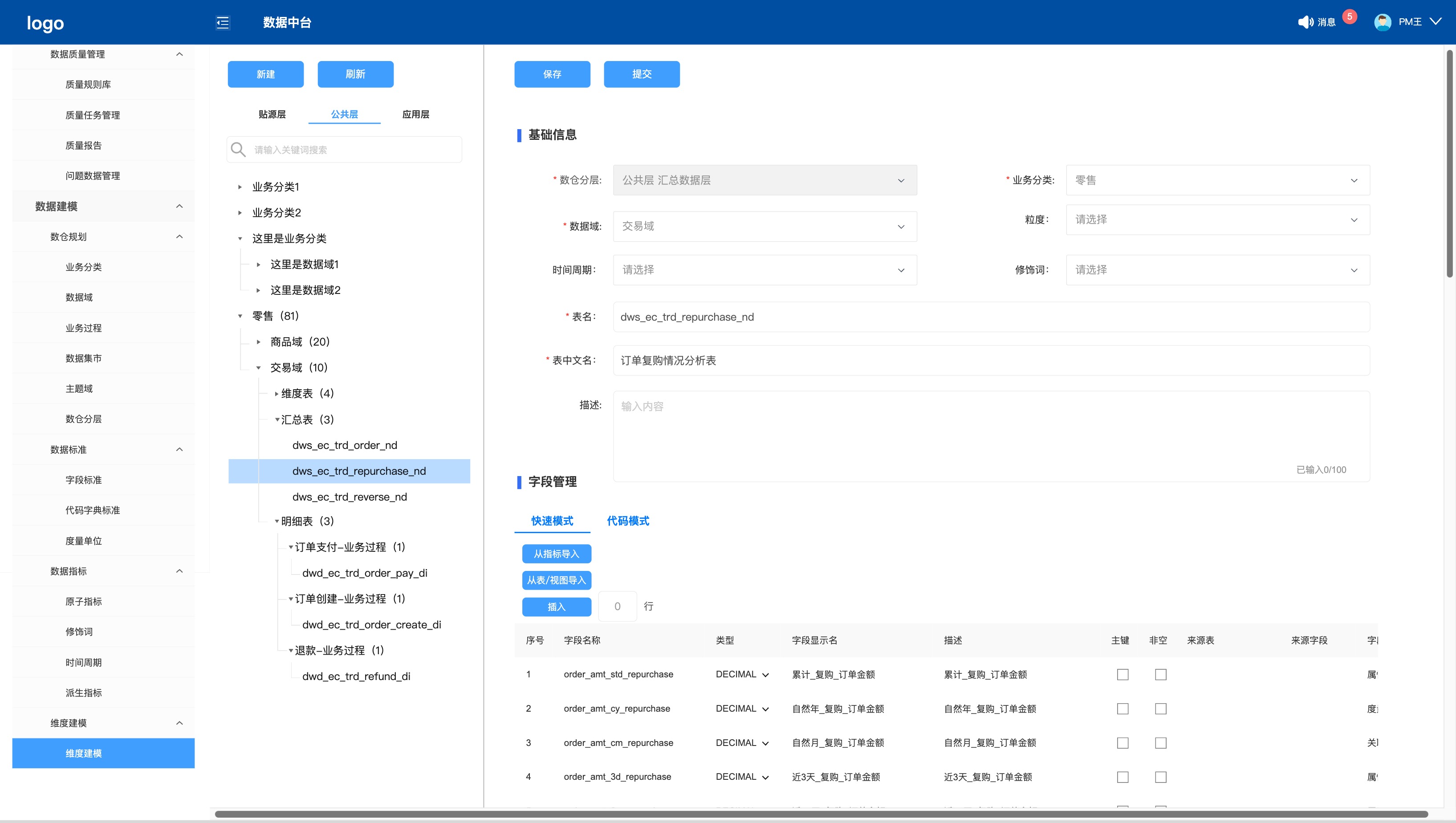Screen dimensions: 1456x823
Task: Open 维度建模 highlighted menu item
Action: click(103, 753)
